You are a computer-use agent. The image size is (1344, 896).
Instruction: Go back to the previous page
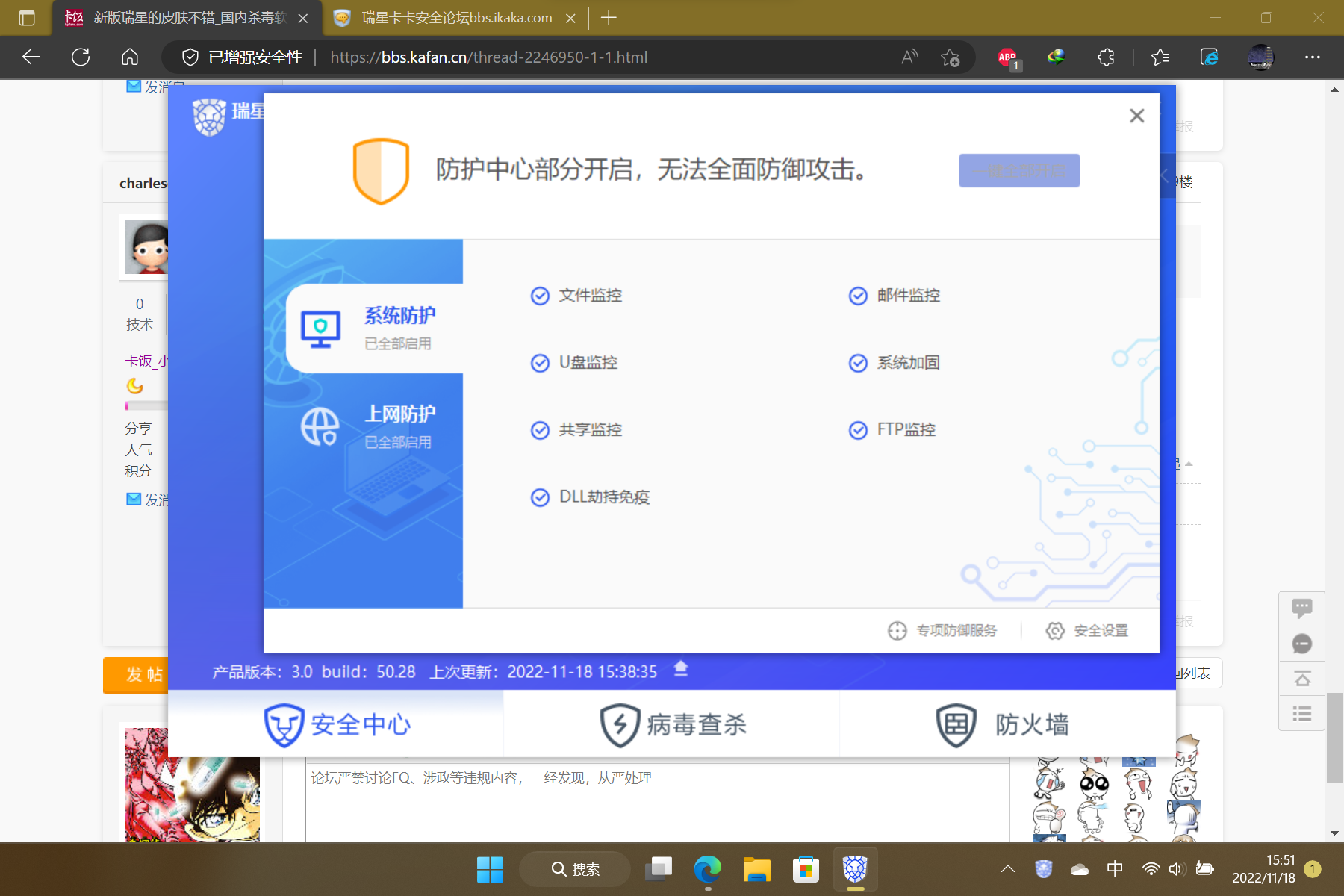[x=31, y=57]
